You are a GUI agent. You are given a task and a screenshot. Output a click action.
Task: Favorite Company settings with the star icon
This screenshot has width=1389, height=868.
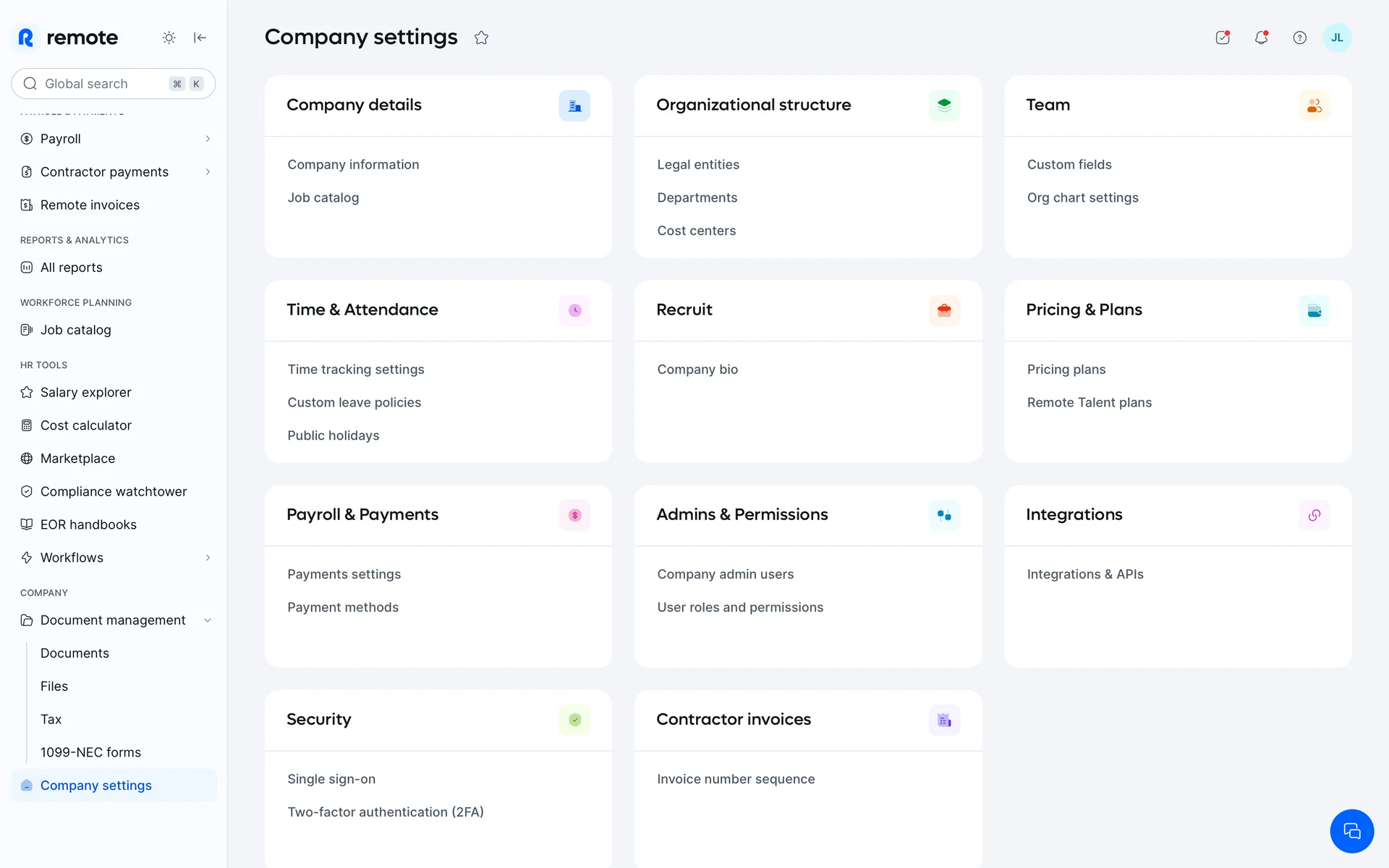(x=481, y=38)
